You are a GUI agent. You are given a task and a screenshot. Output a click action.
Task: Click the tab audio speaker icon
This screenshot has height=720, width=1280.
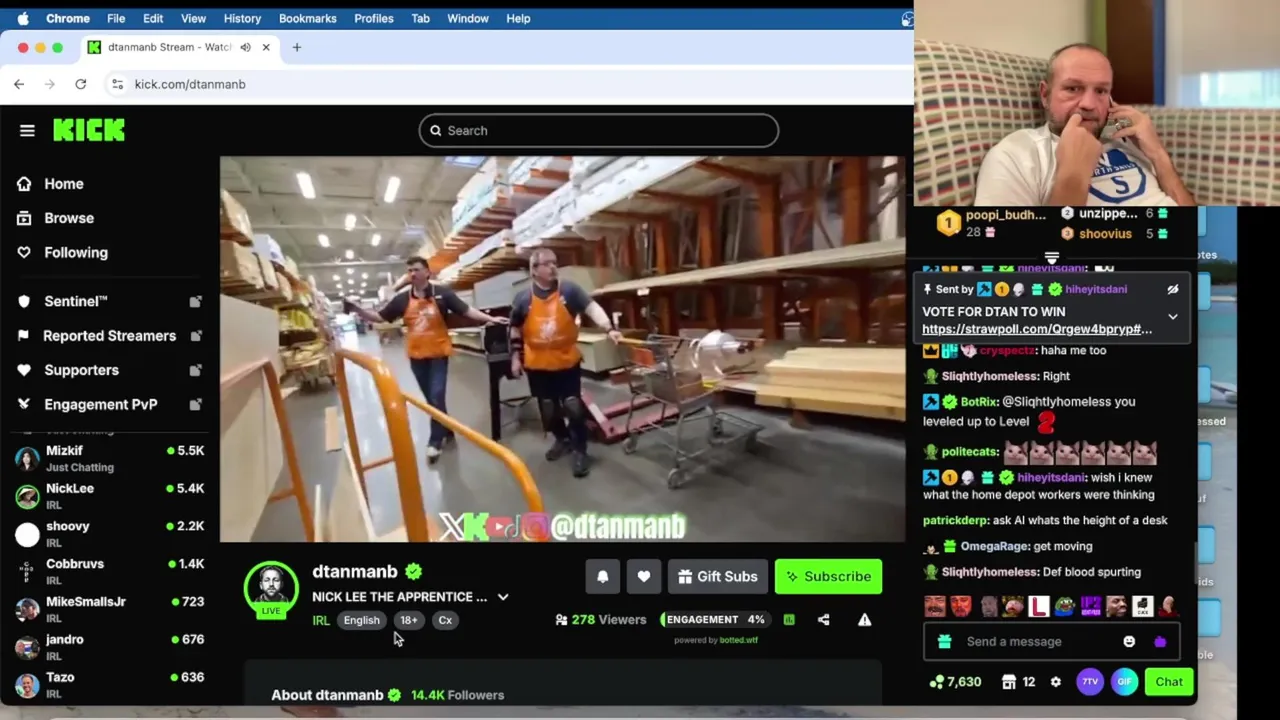tap(245, 47)
